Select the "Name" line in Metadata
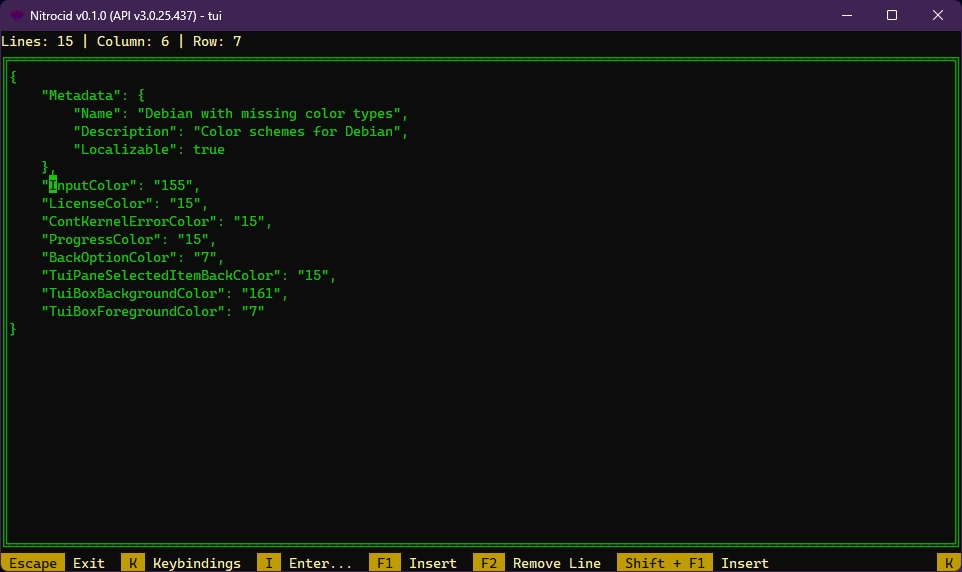The width and height of the screenshot is (962, 572). click(240, 113)
